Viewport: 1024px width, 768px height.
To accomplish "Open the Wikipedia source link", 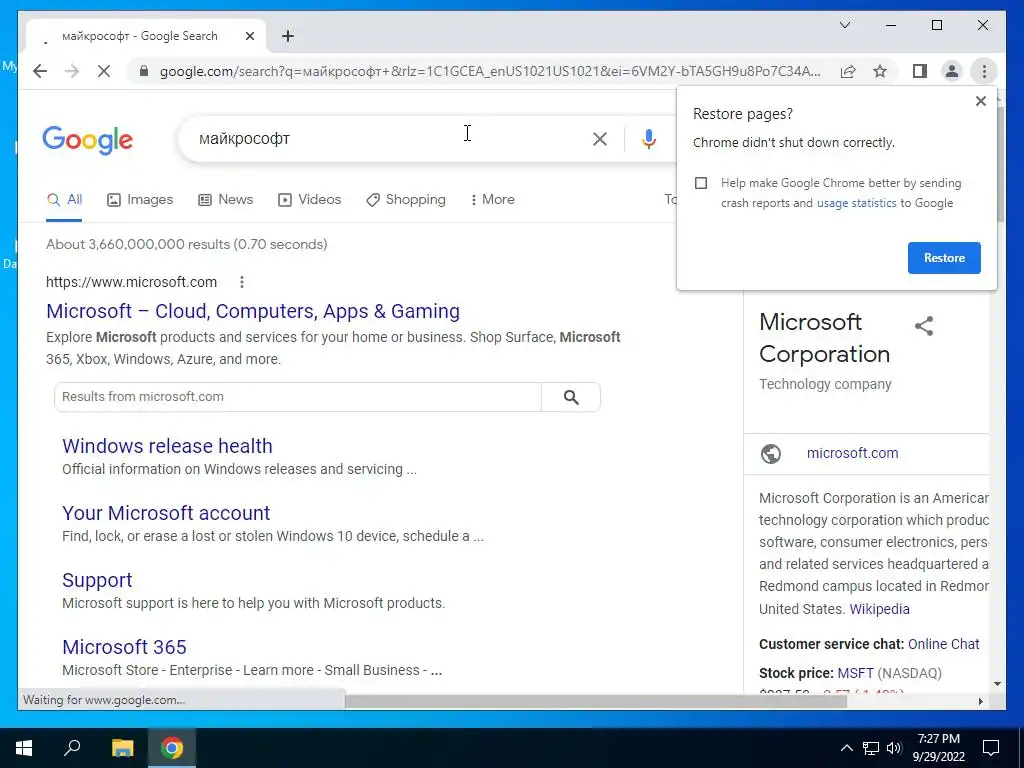I will click(x=879, y=609).
